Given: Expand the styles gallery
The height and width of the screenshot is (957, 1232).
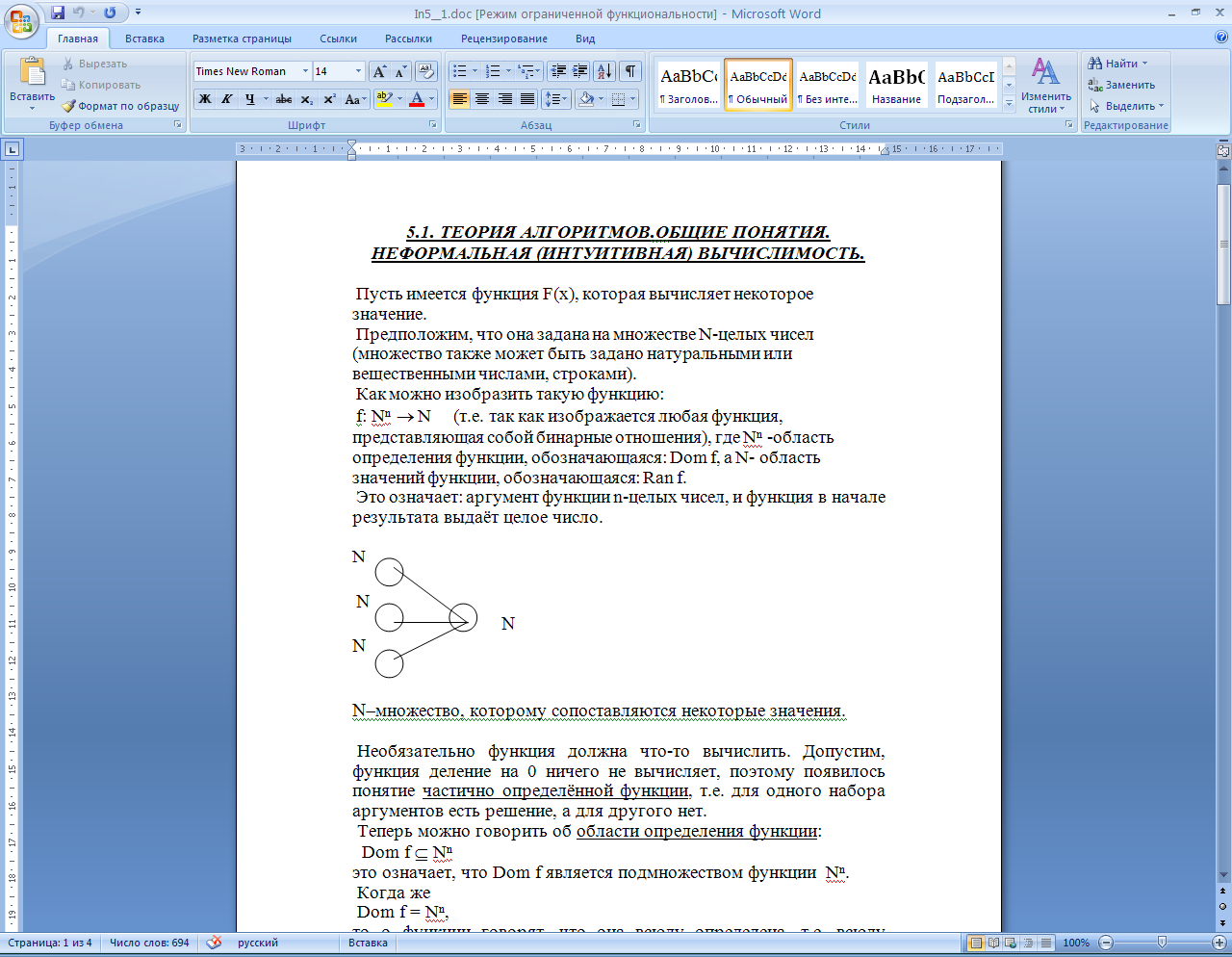Looking at the screenshot, I should 1009,105.
